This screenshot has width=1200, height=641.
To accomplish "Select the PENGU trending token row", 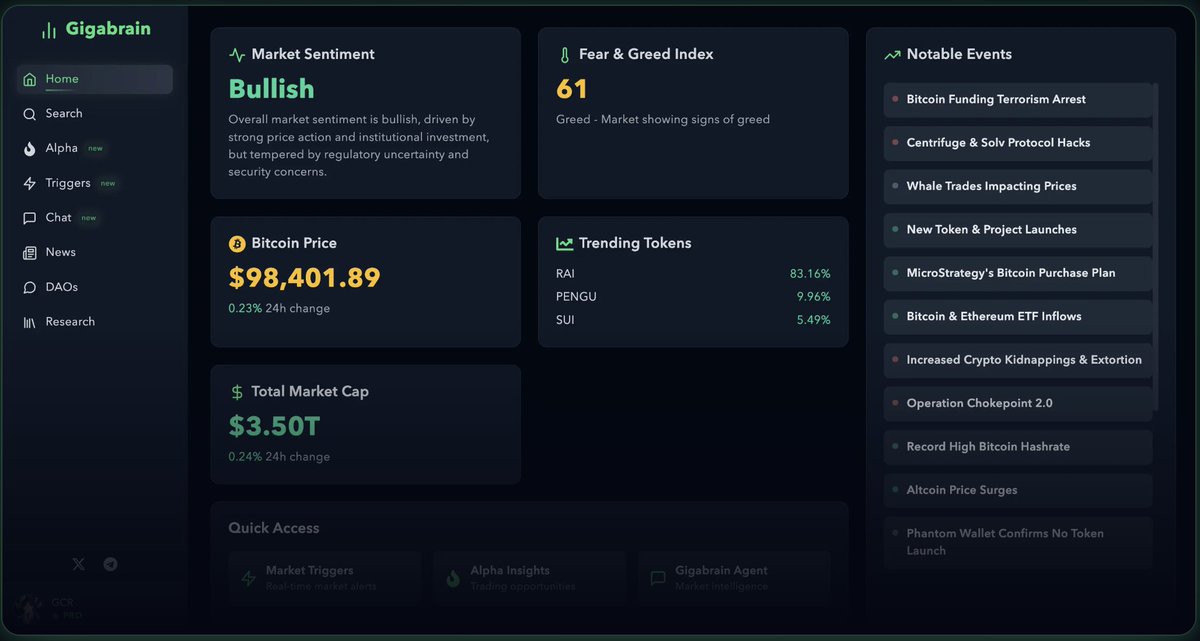I will (x=693, y=297).
